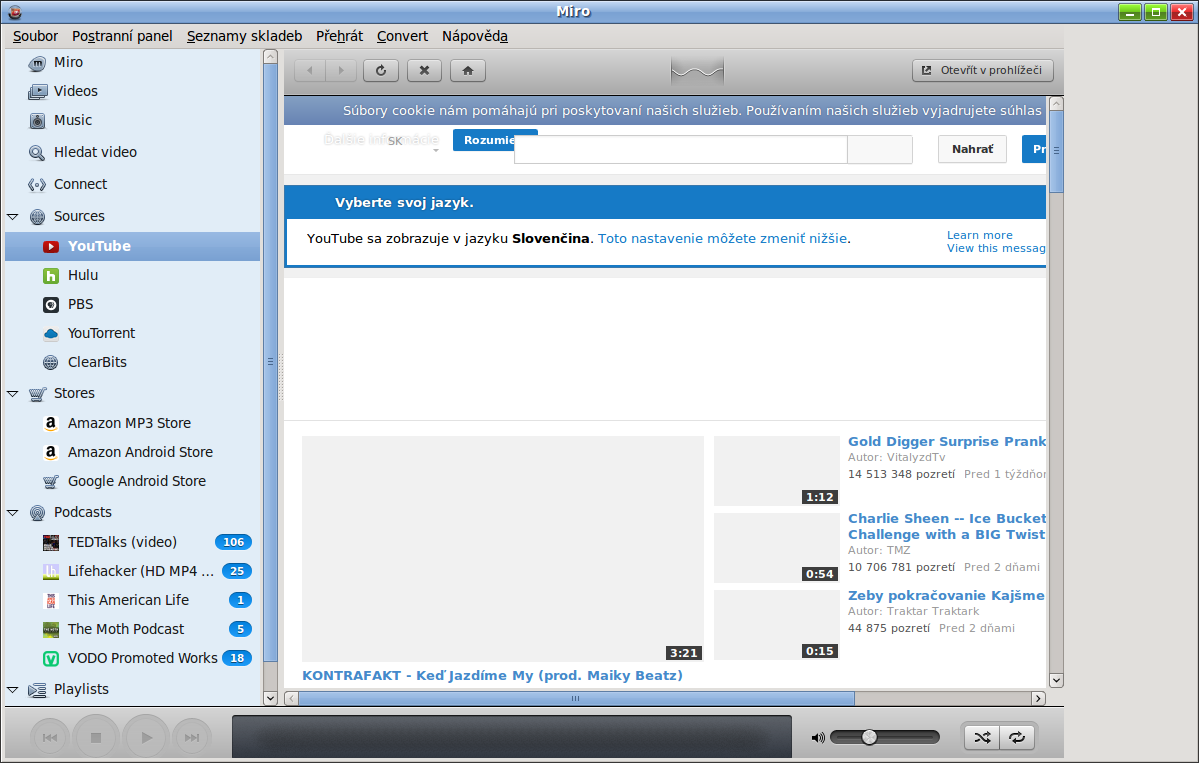Skip to next track
Image resolution: width=1199 pixels, height=763 pixels.
[x=192, y=738]
